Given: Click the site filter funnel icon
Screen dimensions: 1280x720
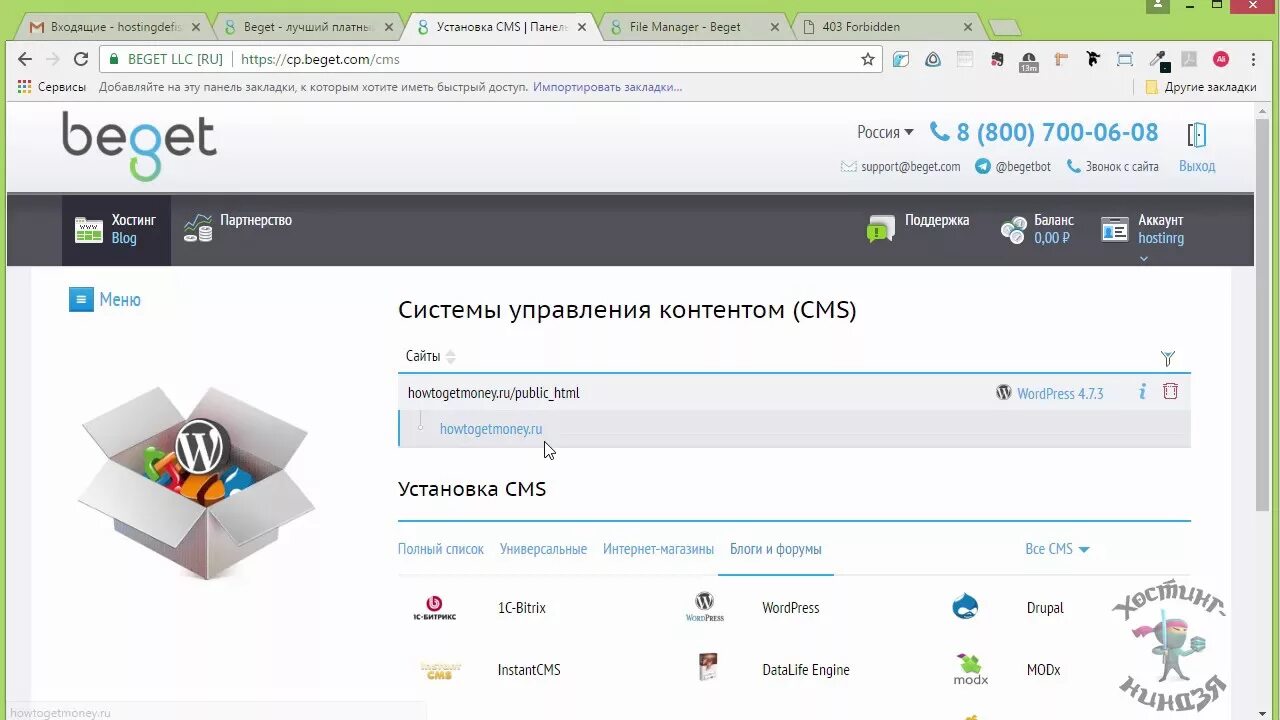Looking at the screenshot, I should pos(1167,357).
